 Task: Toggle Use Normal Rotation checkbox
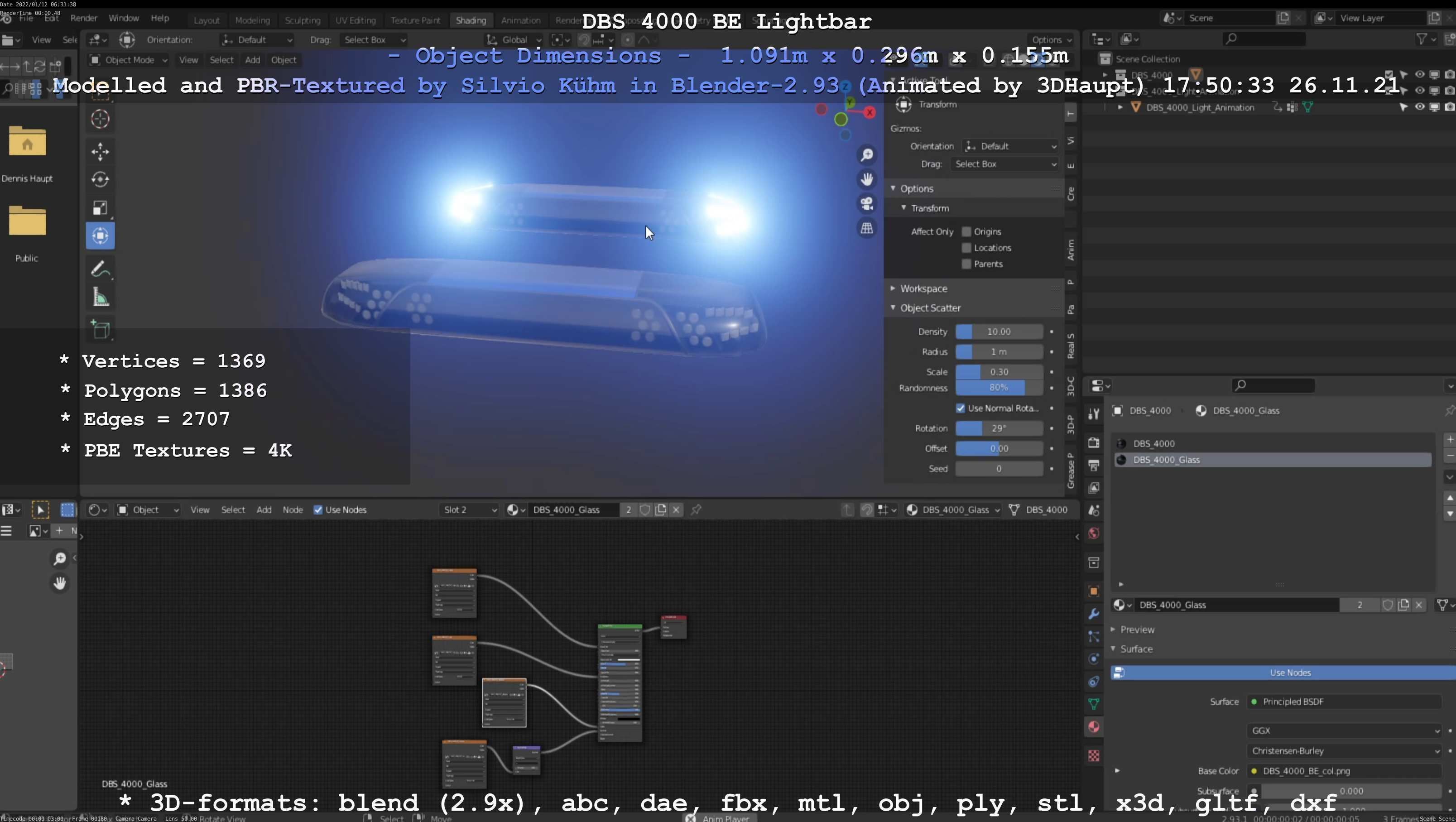(960, 408)
